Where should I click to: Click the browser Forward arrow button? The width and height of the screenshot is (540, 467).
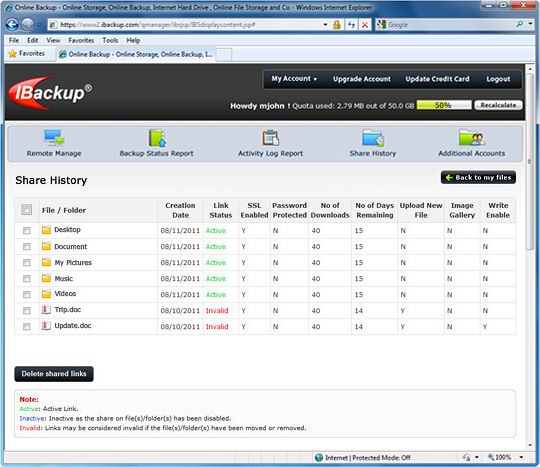tap(28, 24)
